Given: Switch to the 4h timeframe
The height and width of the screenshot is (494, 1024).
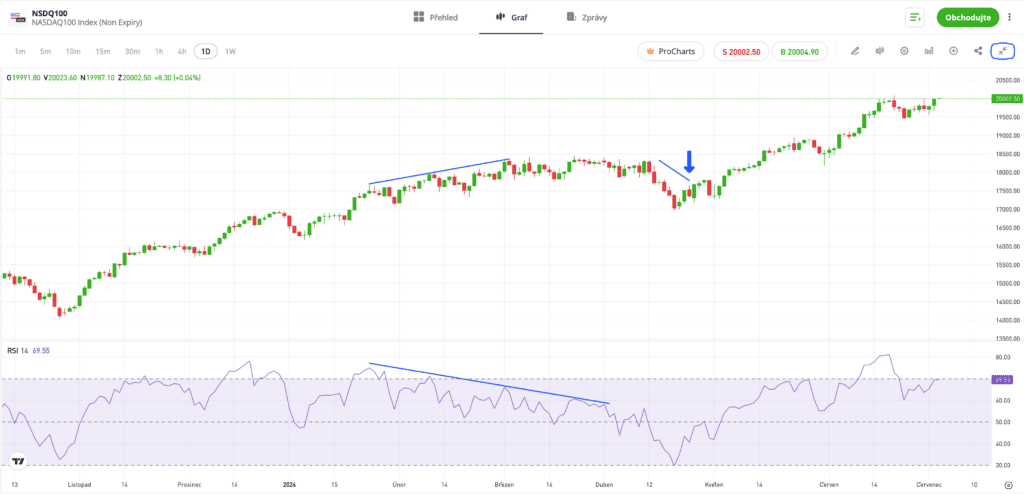Looking at the screenshot, I should tap(182, 51).
